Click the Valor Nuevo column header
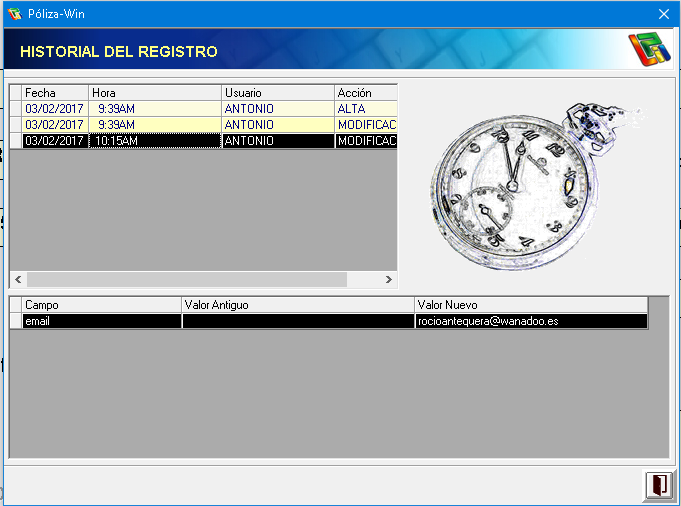 (531, 305)
